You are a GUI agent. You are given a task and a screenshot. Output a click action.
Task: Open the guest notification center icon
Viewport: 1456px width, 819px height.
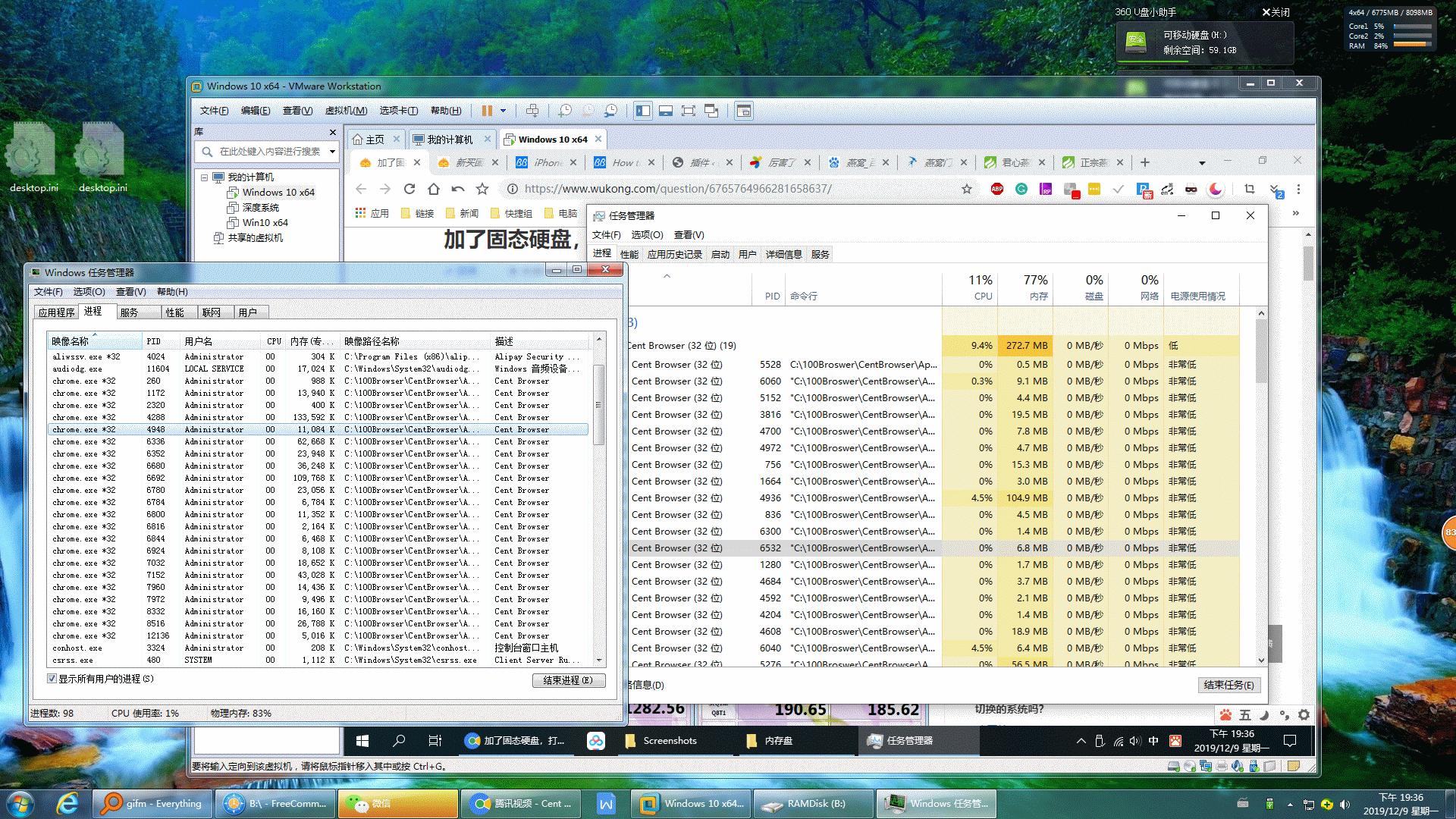[x=1289, y=741]
